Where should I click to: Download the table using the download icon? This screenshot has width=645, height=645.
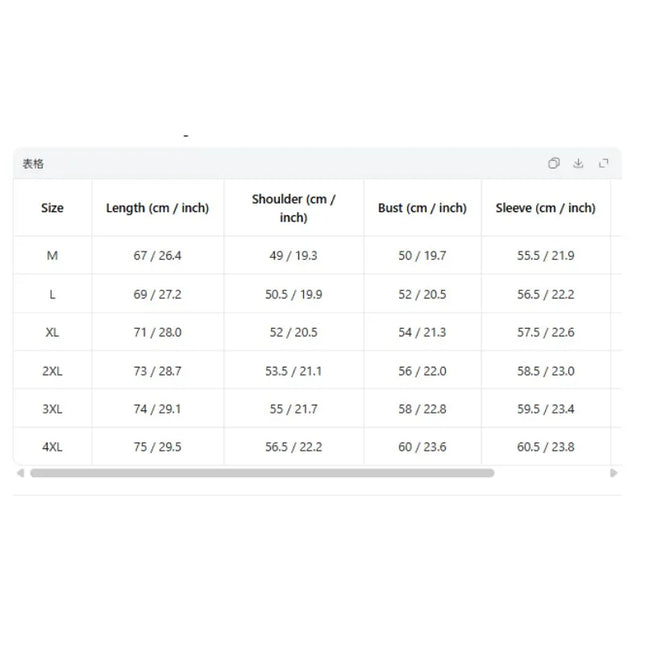point(578,163)
